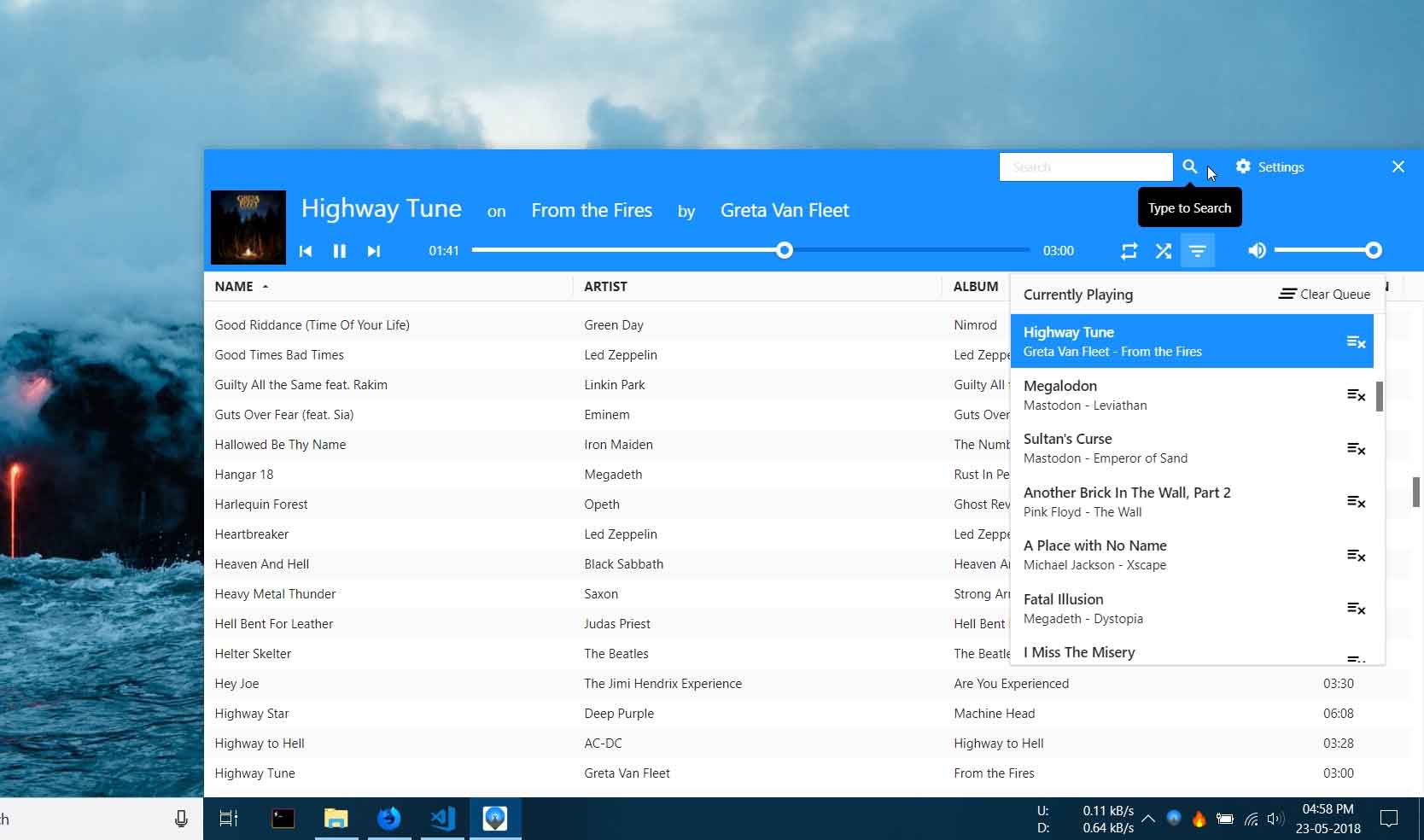Remove Fatal Illusion from the queue

tap(1356, 609)
